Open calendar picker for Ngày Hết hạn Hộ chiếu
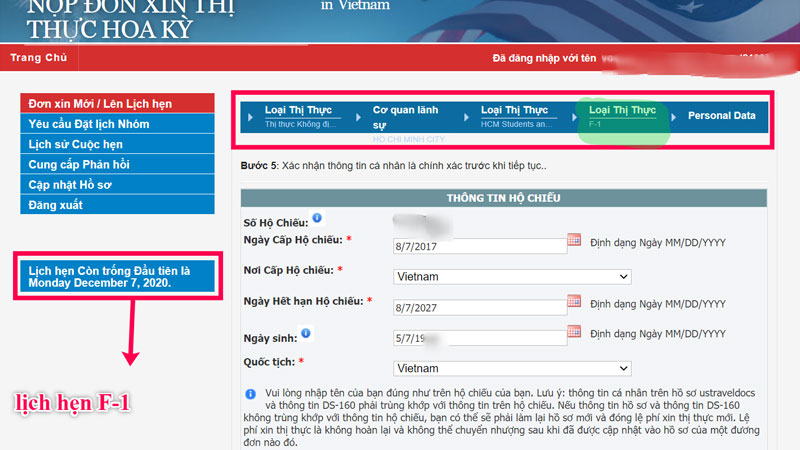This screenshot has height=450, width=800. [574, 301]
